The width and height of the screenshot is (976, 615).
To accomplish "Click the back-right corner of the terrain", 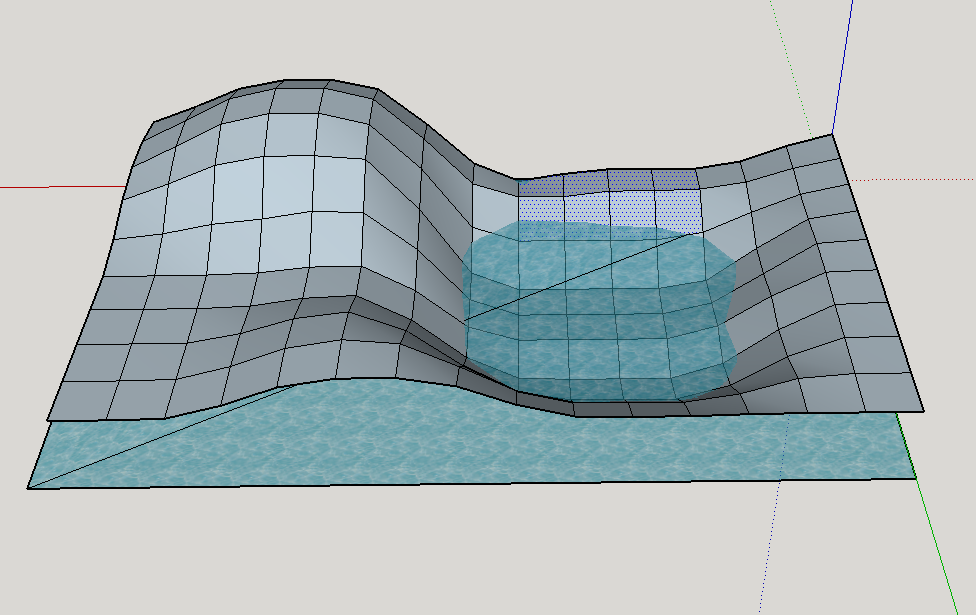I will (x=832, y=135).
